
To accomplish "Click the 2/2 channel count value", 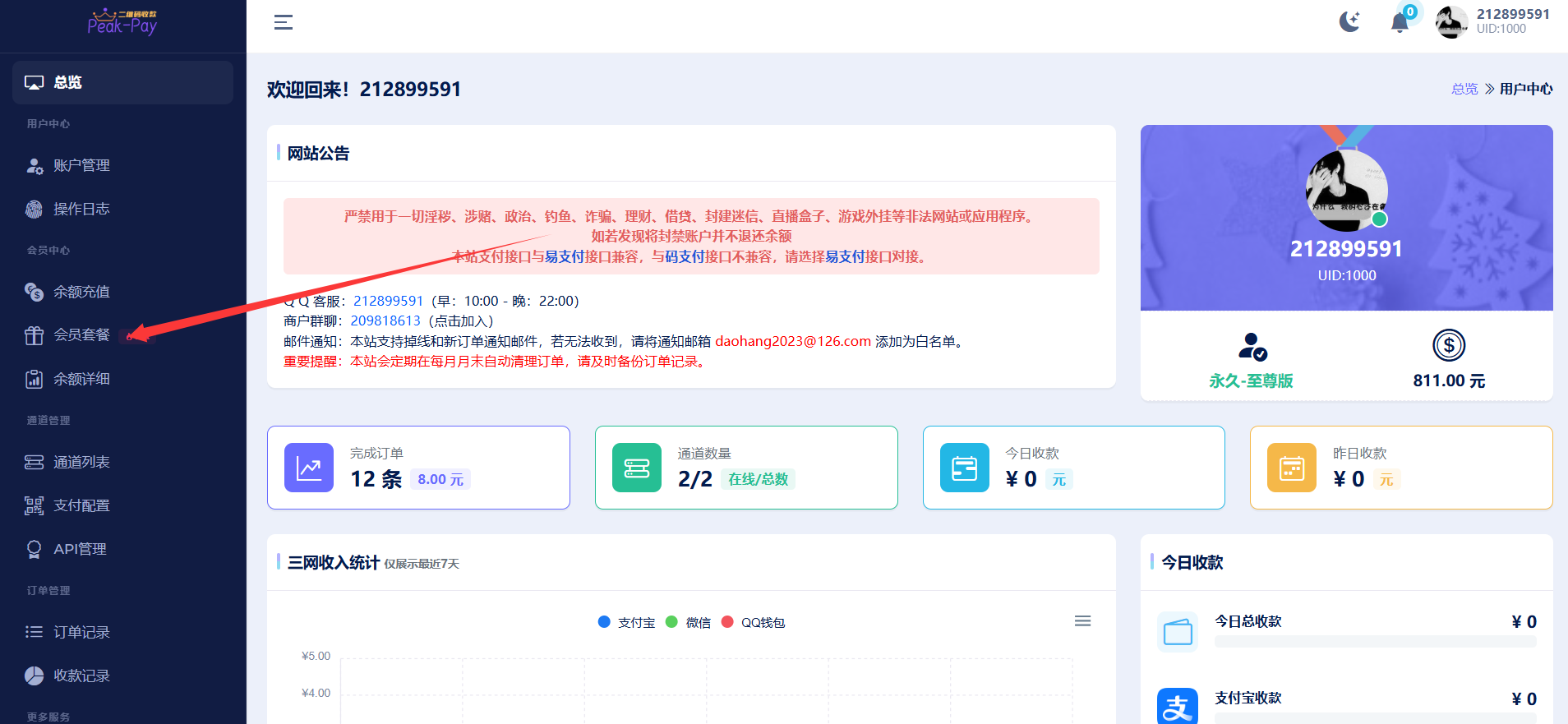I will click(695, 479).
